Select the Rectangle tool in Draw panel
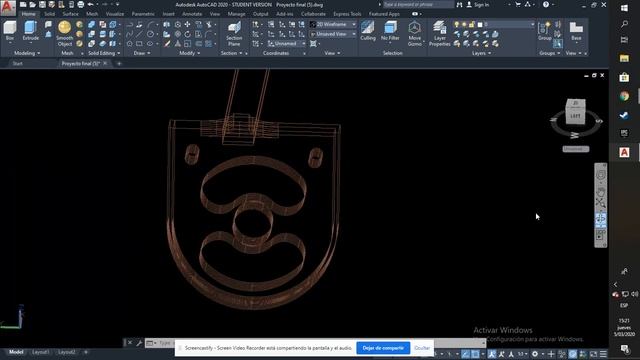Screen dimensions: 640x360 tap(140, 43)
